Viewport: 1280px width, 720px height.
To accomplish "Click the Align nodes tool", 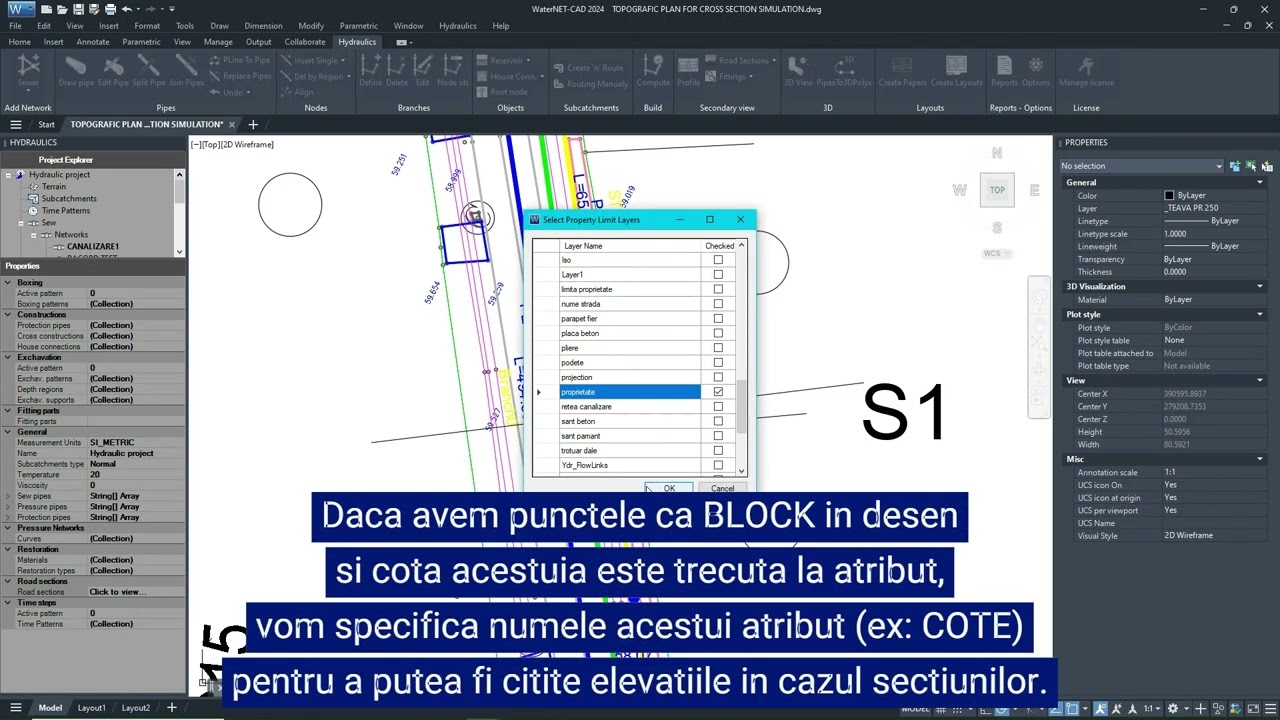I will pyautogui.click(x=297, y=92).
